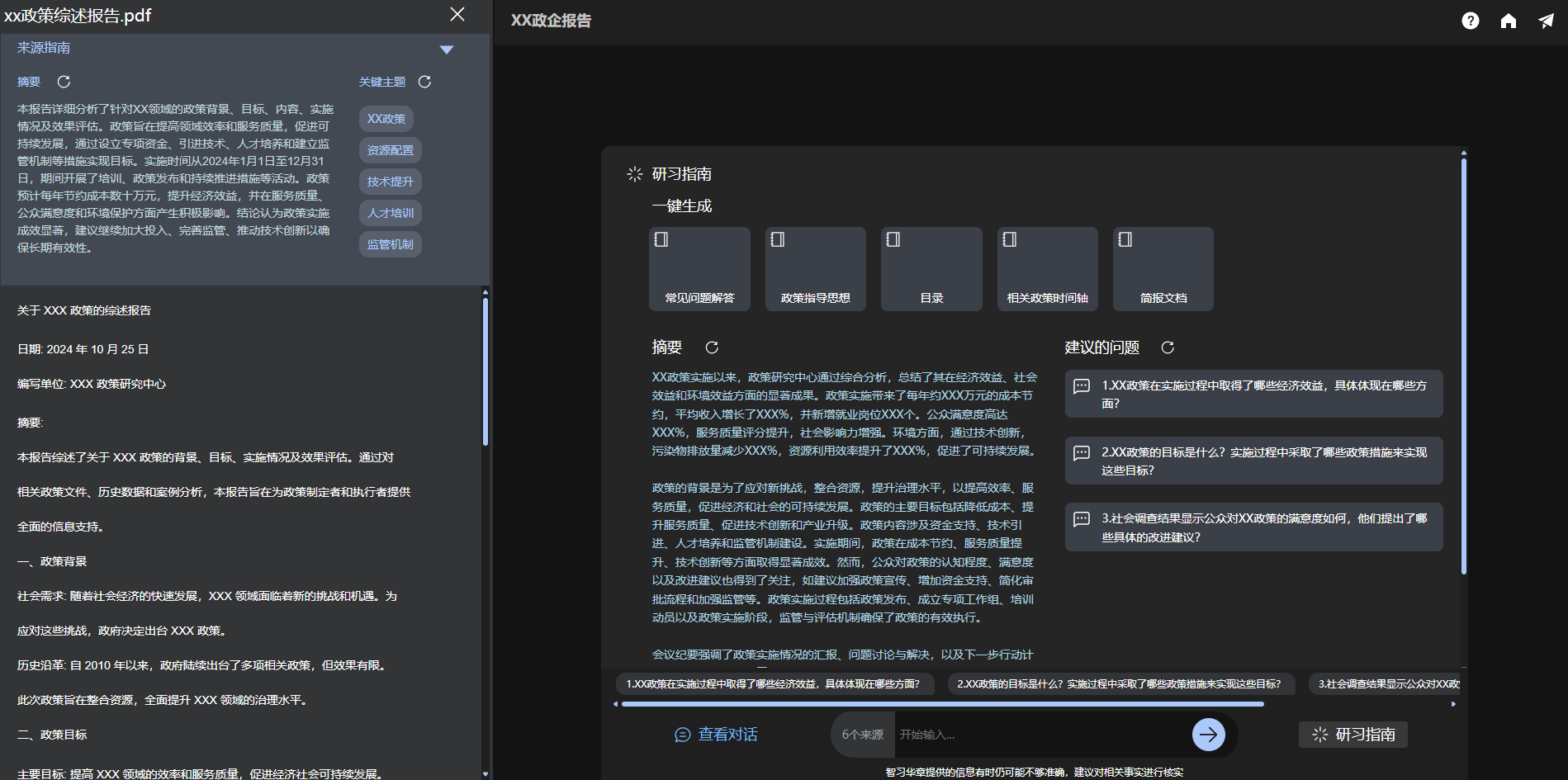Select the 资源配置 topic tag

pyautogui.click(x=391, y=150)
